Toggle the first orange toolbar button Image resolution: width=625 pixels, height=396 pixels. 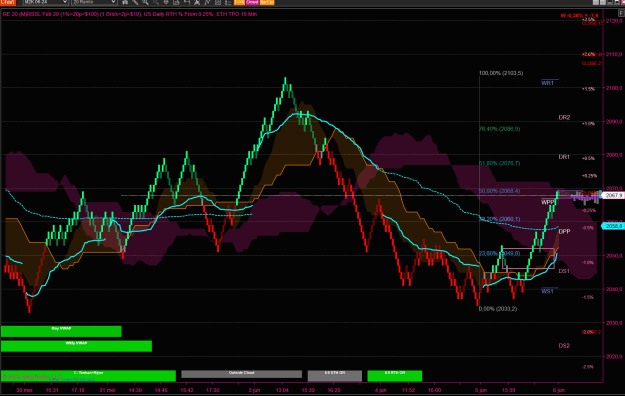point(239,2)
